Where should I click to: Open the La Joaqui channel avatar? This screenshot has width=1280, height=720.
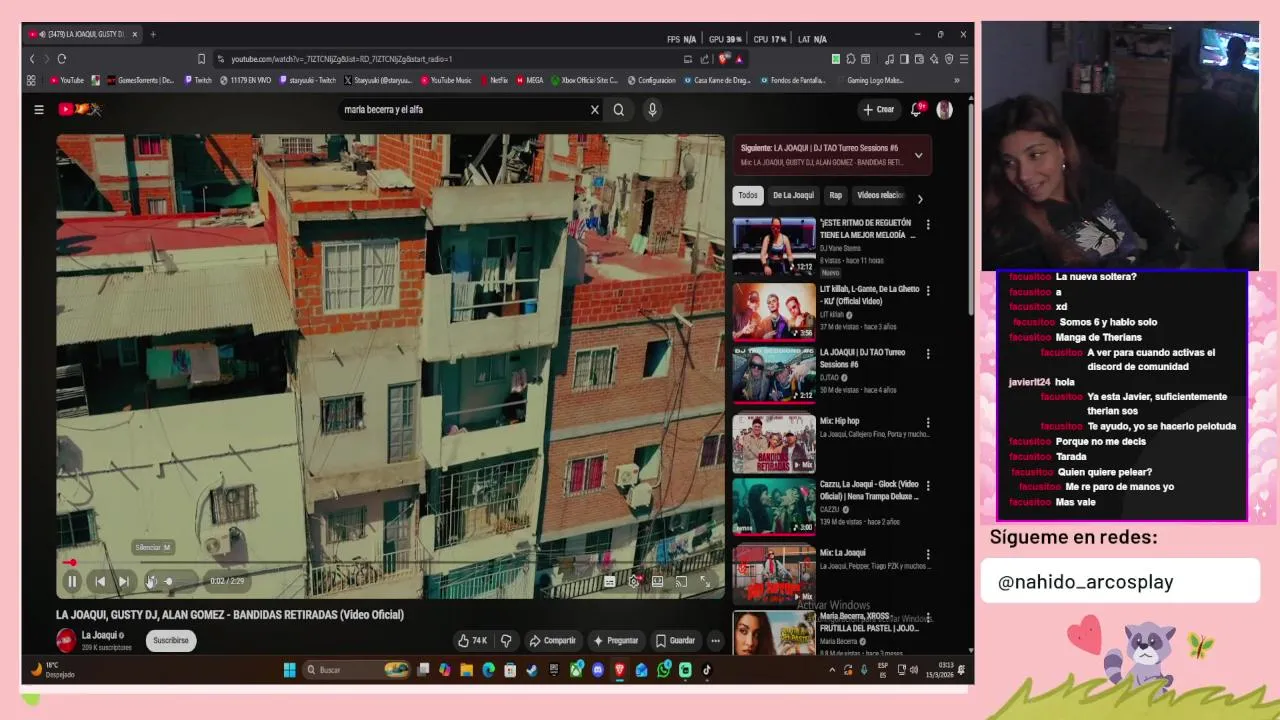(66, 640)
